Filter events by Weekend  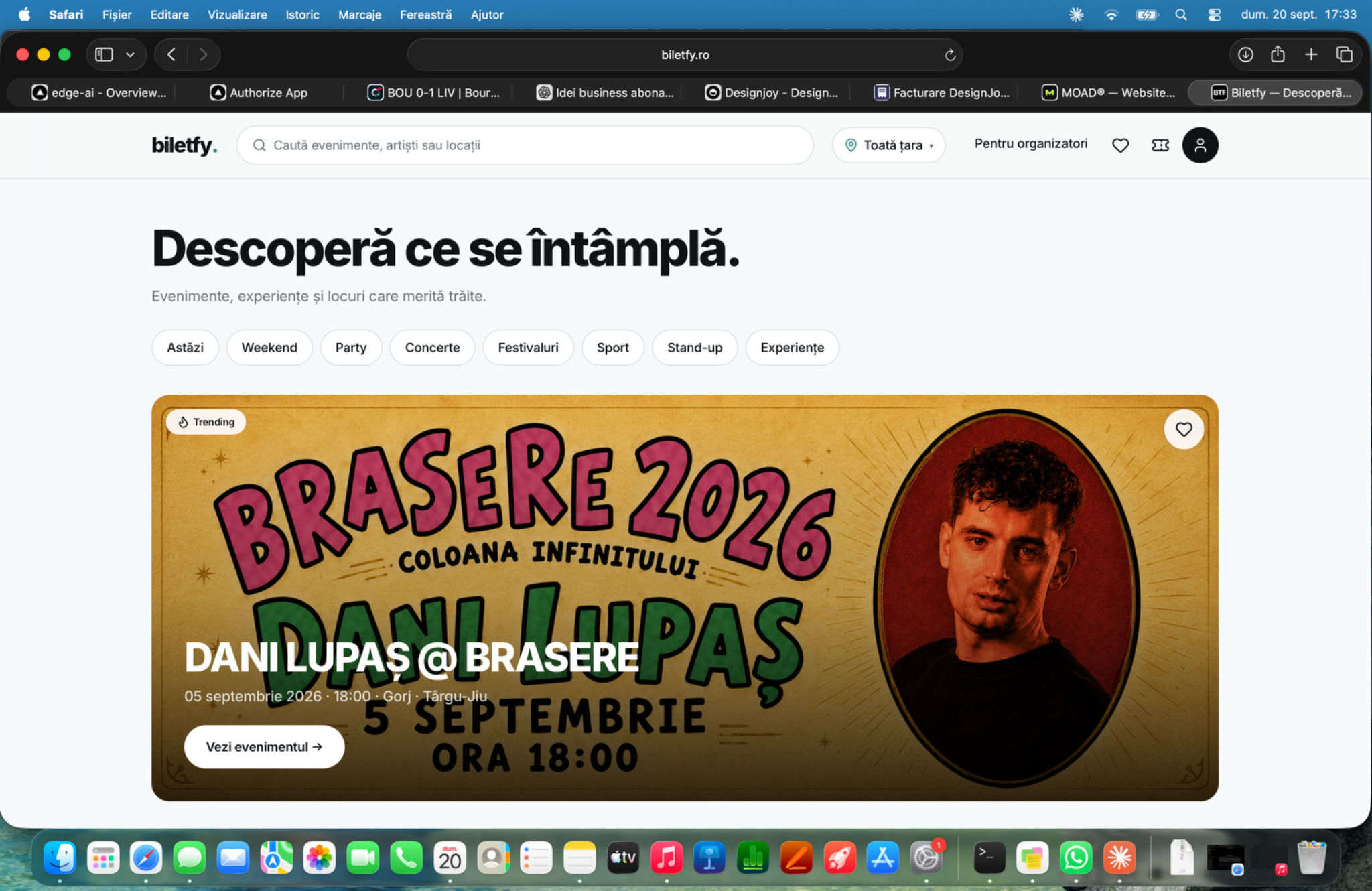269,348
